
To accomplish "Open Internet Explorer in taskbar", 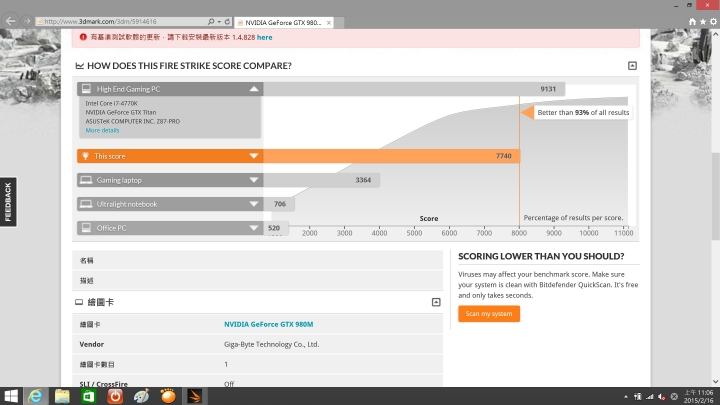I will [35, 396].
